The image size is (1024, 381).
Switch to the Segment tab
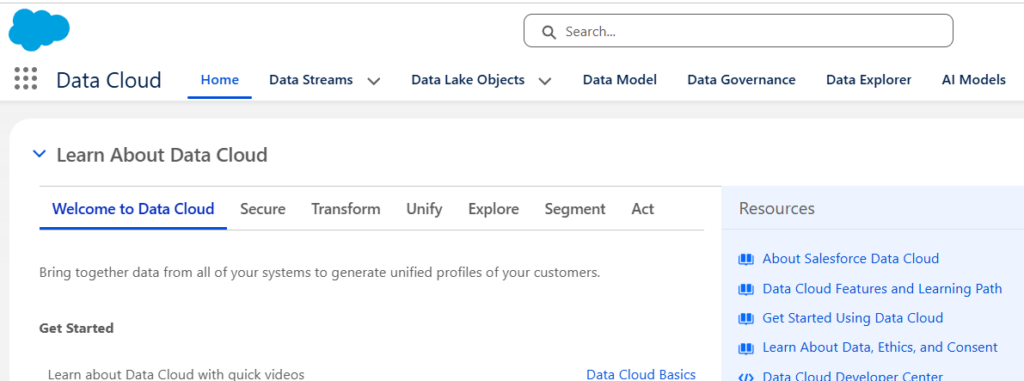(x=575, y=209)
